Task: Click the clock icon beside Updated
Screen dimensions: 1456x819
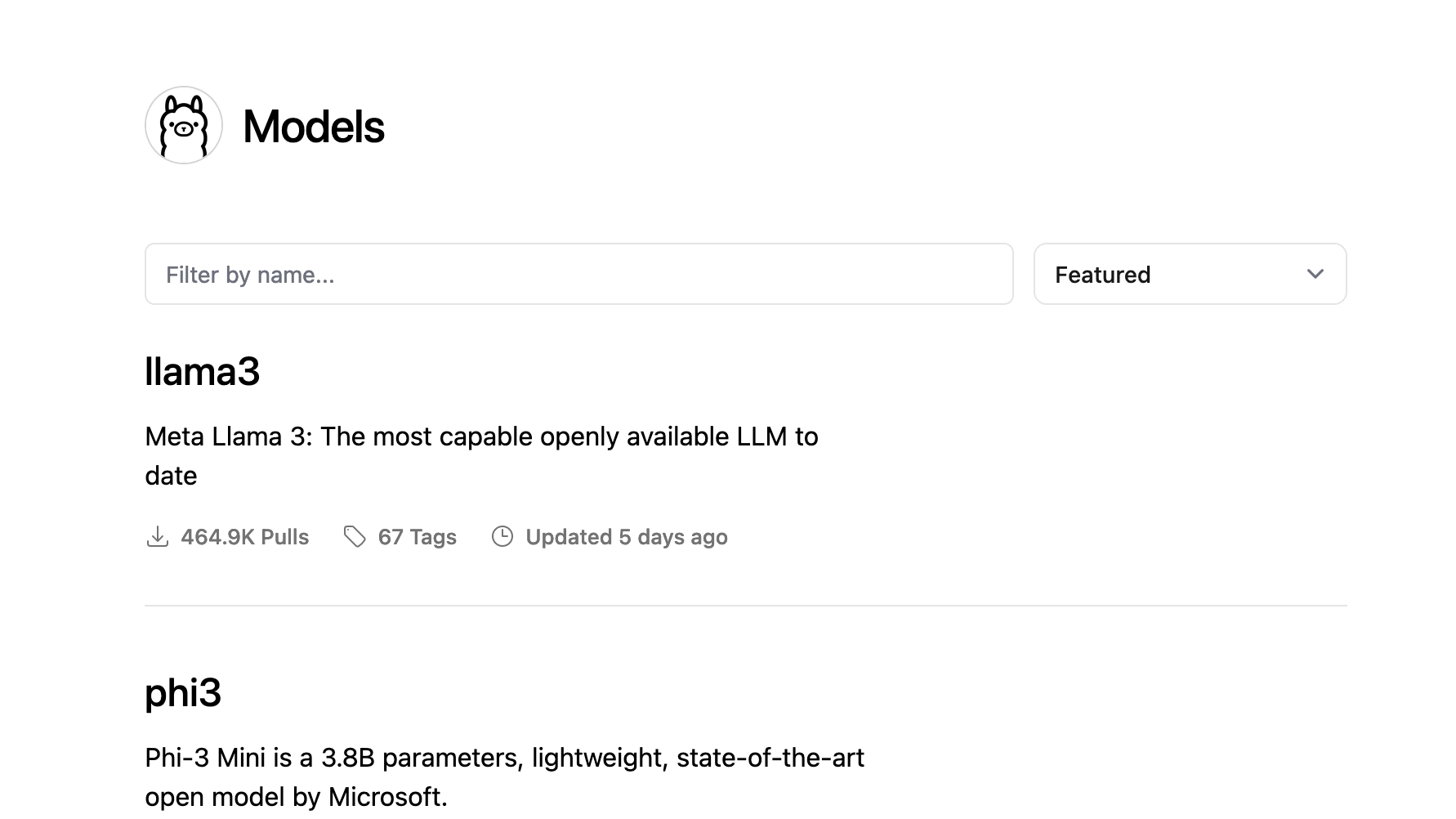Action: 502,537
